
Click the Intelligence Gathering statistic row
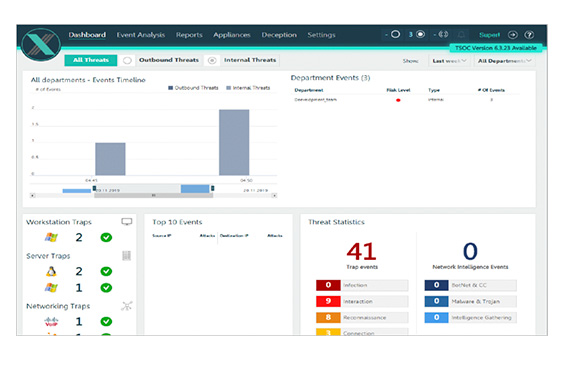tap(470, 317)
